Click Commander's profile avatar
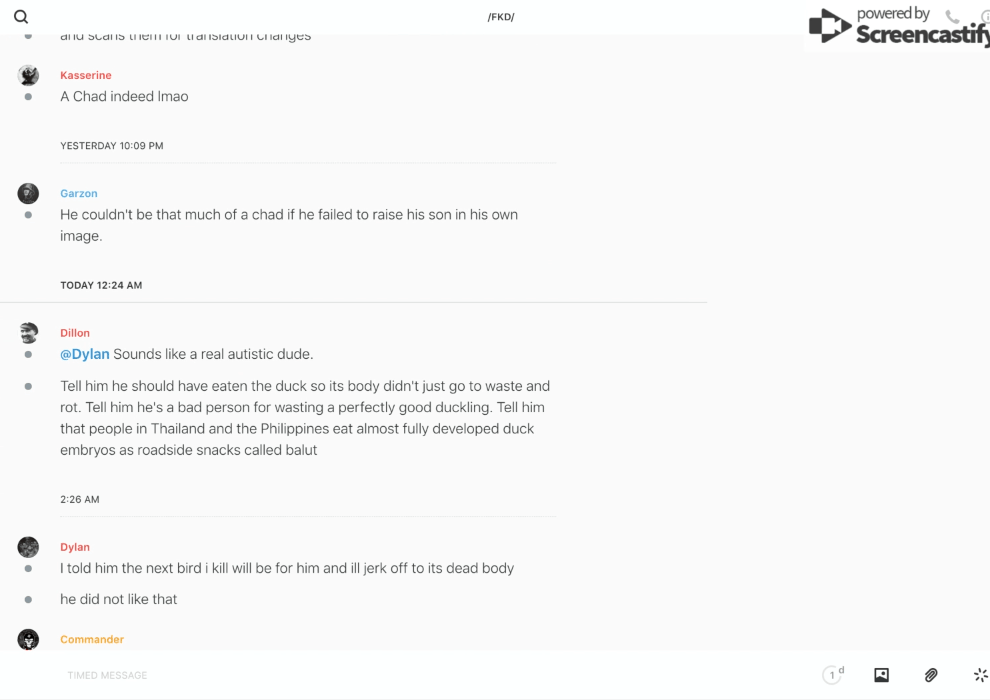This screenshot has width=990, height=700. [x=28, y=639]
